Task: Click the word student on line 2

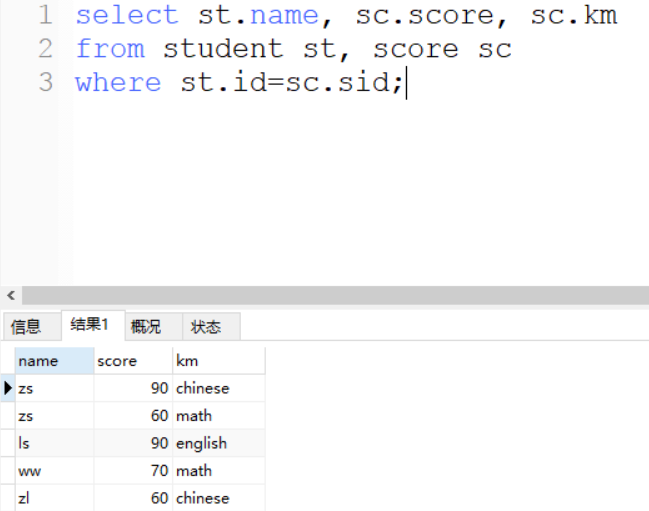Action: tap(223, 49)
